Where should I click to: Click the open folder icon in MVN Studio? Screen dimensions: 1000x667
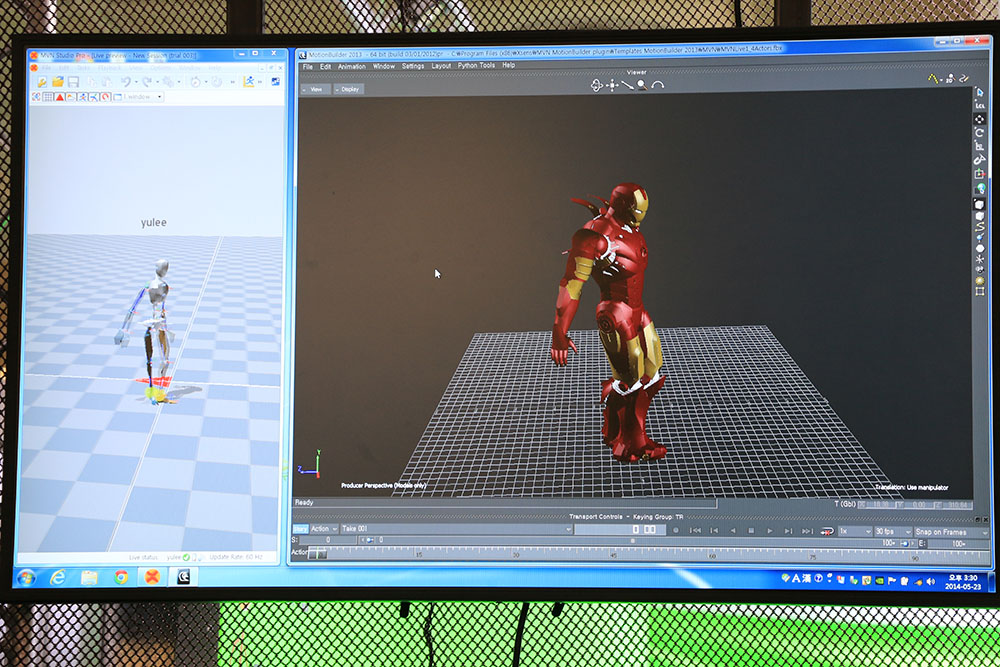tap(58, 81)
